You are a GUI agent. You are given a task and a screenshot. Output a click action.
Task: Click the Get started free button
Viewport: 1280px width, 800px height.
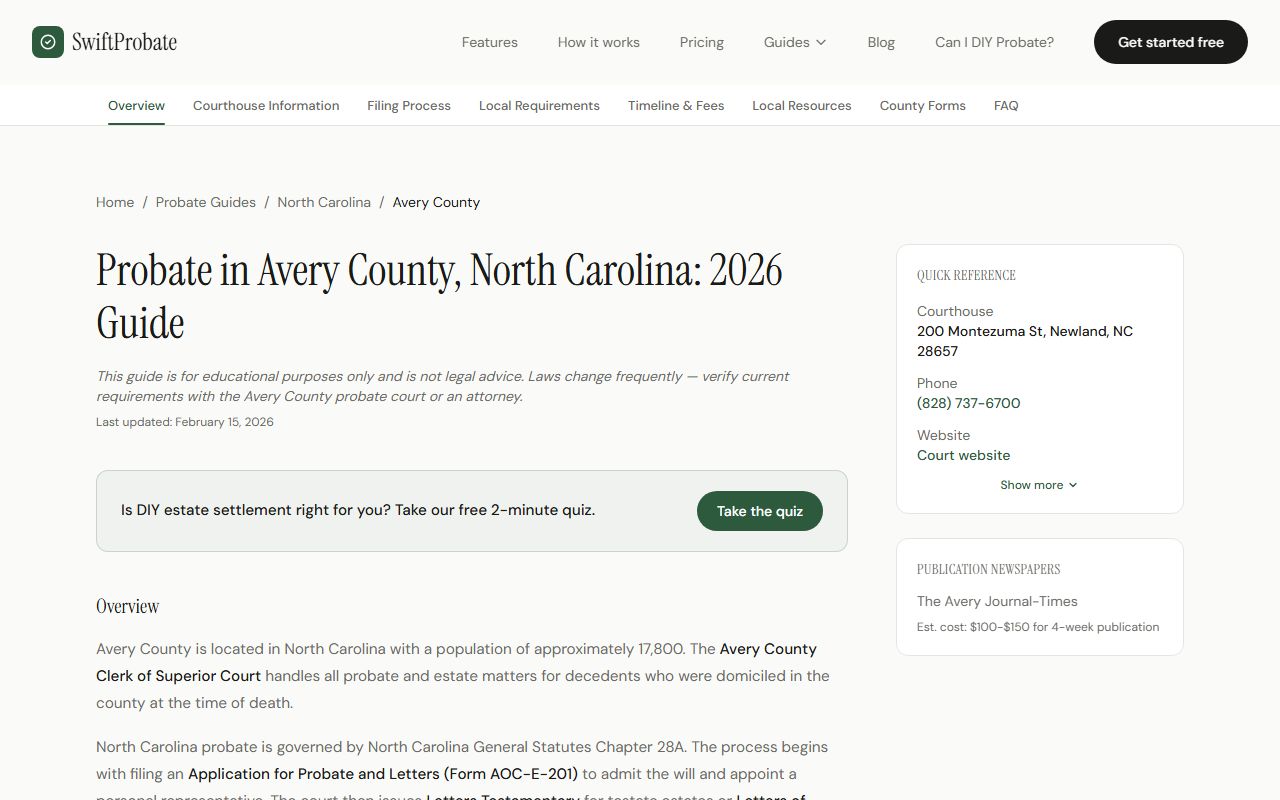(x=1170, y=42)
